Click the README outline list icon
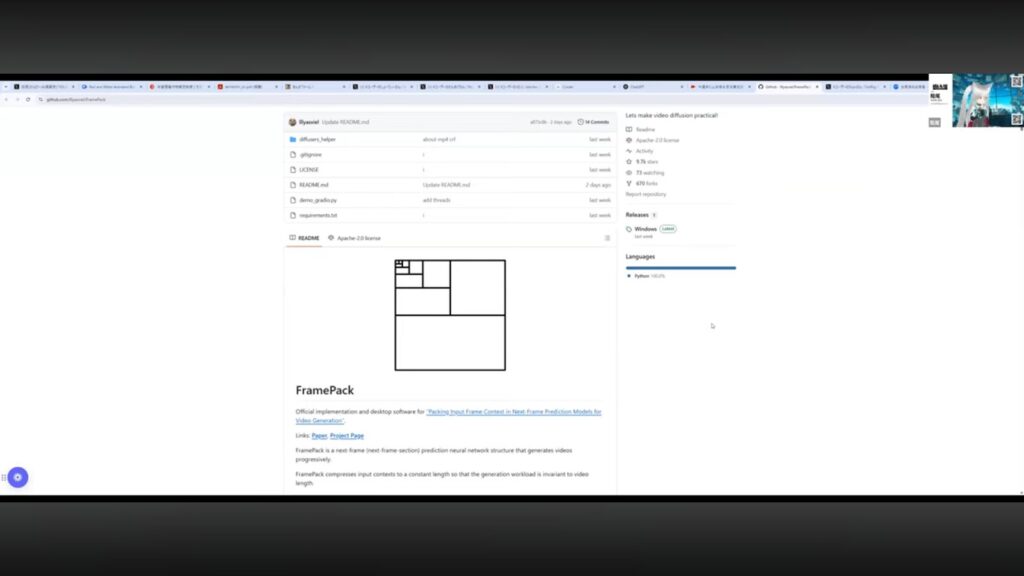1024x576 pixels. [x=607, y=238]
